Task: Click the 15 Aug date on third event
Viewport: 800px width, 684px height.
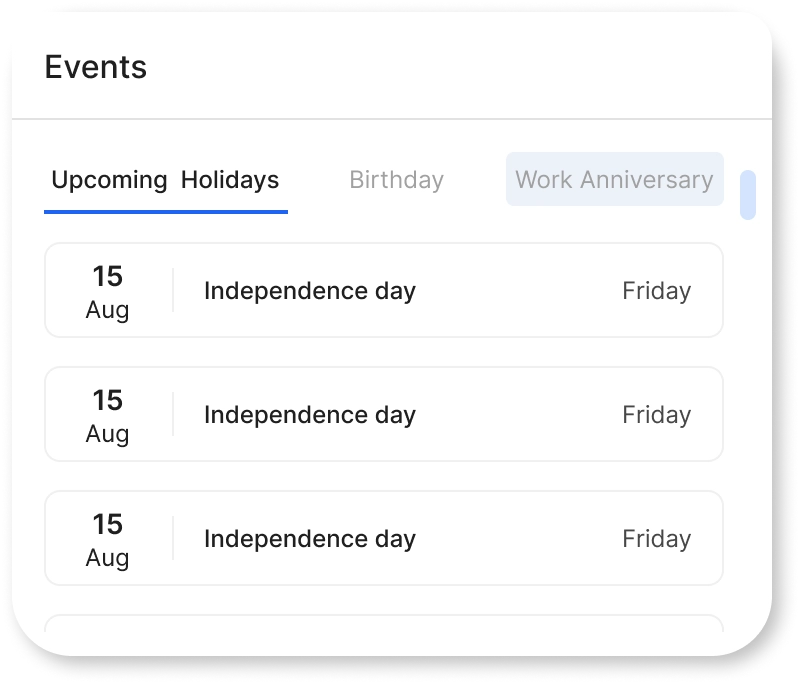Action: click(107, 538)
